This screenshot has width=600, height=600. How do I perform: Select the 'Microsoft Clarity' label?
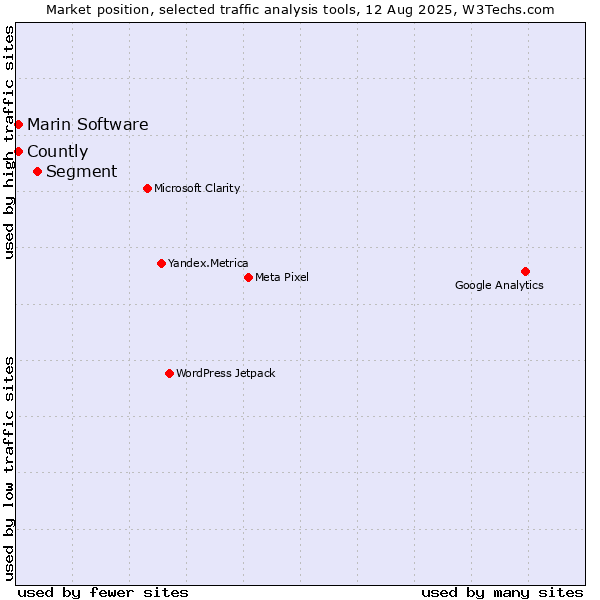click(x=197, y=188)
